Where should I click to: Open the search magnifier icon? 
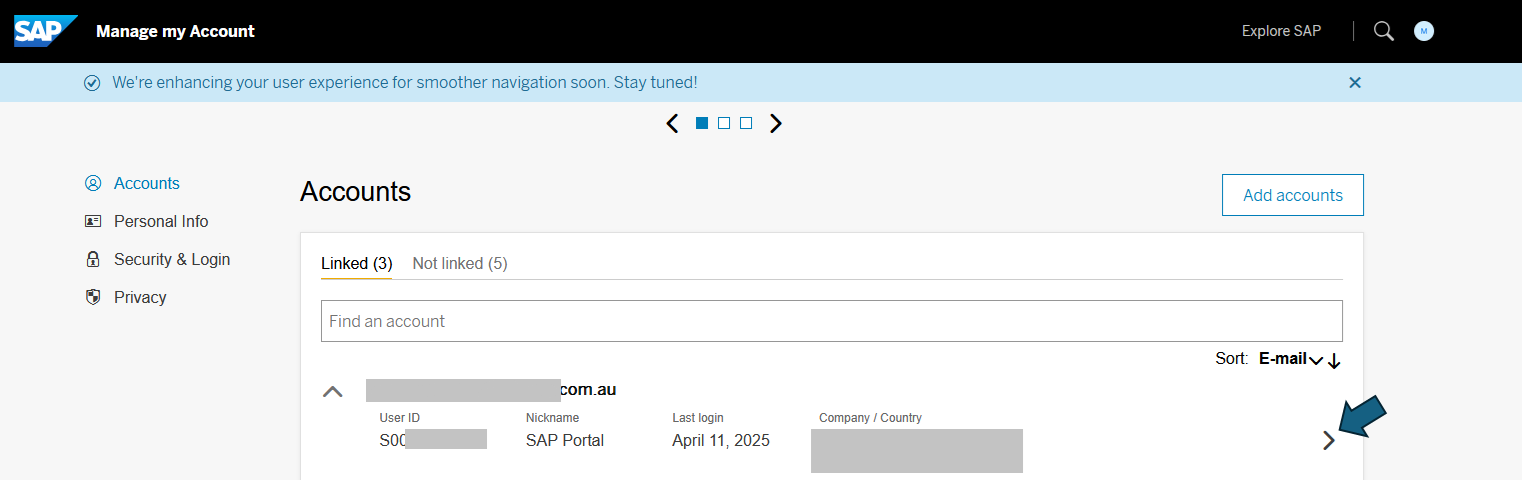pos(1384,31)
